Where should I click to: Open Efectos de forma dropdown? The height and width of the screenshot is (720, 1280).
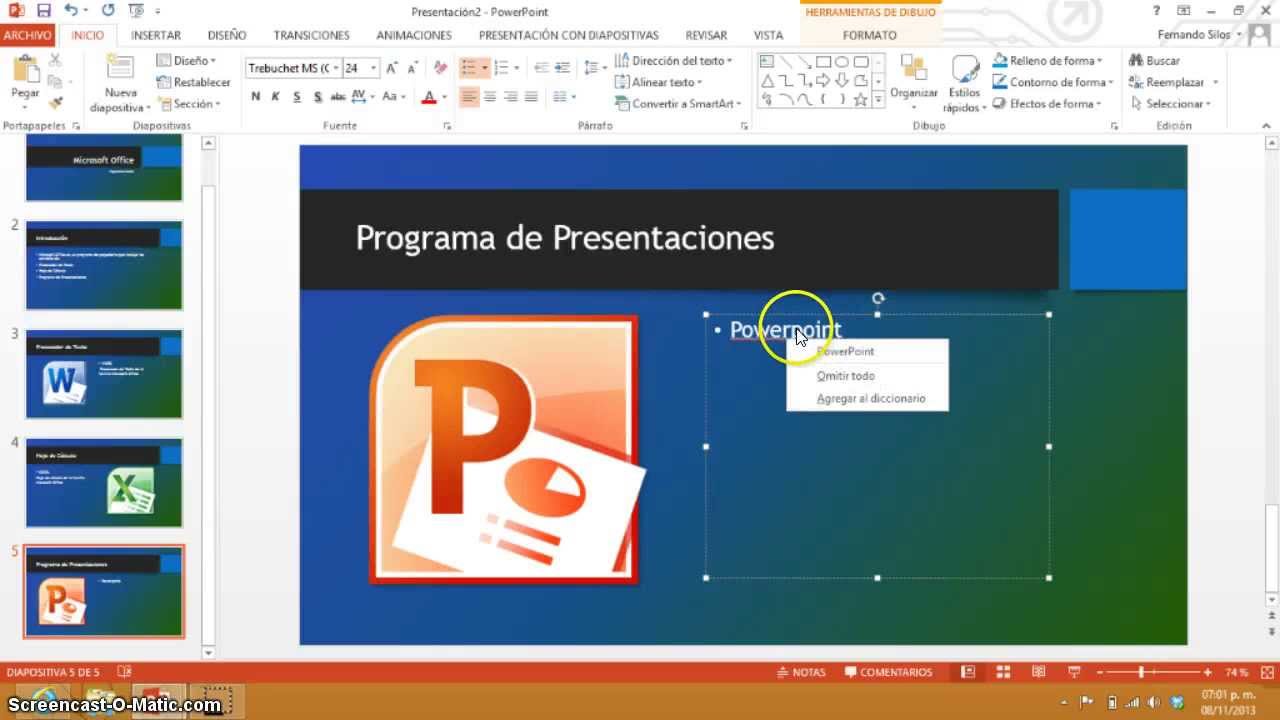pyautogui.click(x=1046, y=104)
